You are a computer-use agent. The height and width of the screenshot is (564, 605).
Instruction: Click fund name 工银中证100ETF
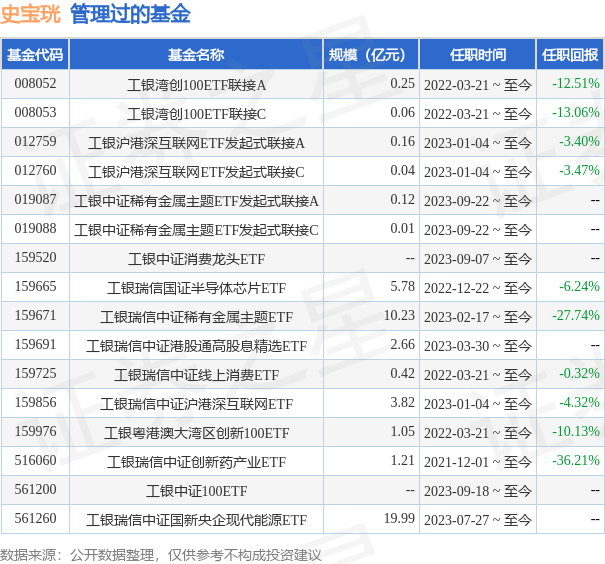pos(196,491)
